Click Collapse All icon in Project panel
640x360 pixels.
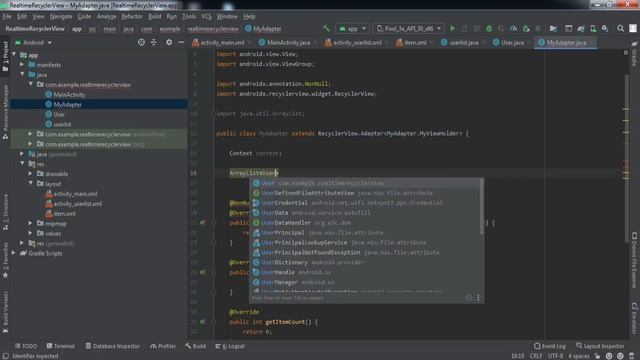154,42
